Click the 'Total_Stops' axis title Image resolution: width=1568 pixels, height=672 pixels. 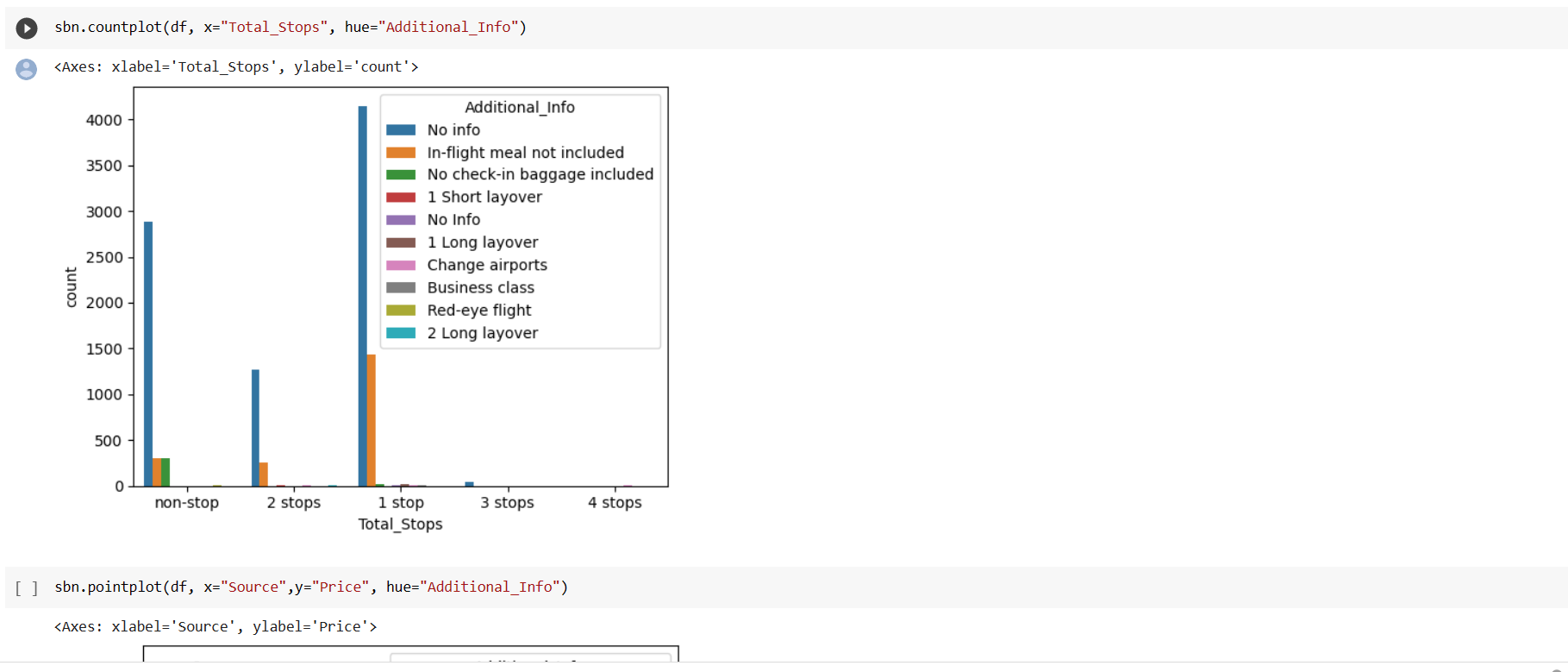click(401, 524)
